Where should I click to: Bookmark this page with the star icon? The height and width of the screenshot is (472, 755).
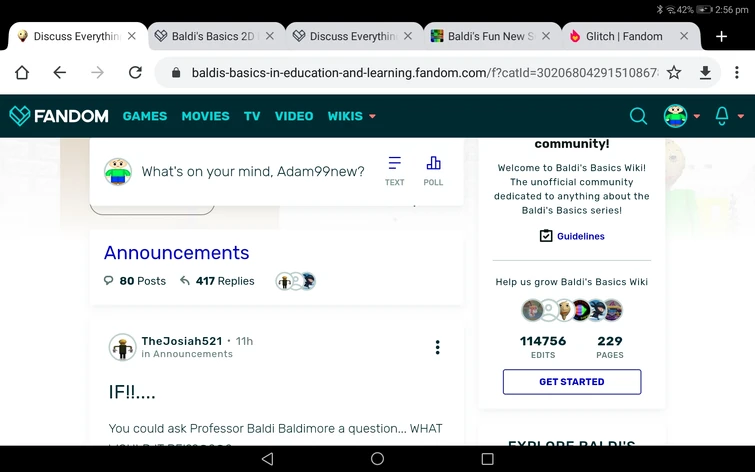(x=674, y=73)
